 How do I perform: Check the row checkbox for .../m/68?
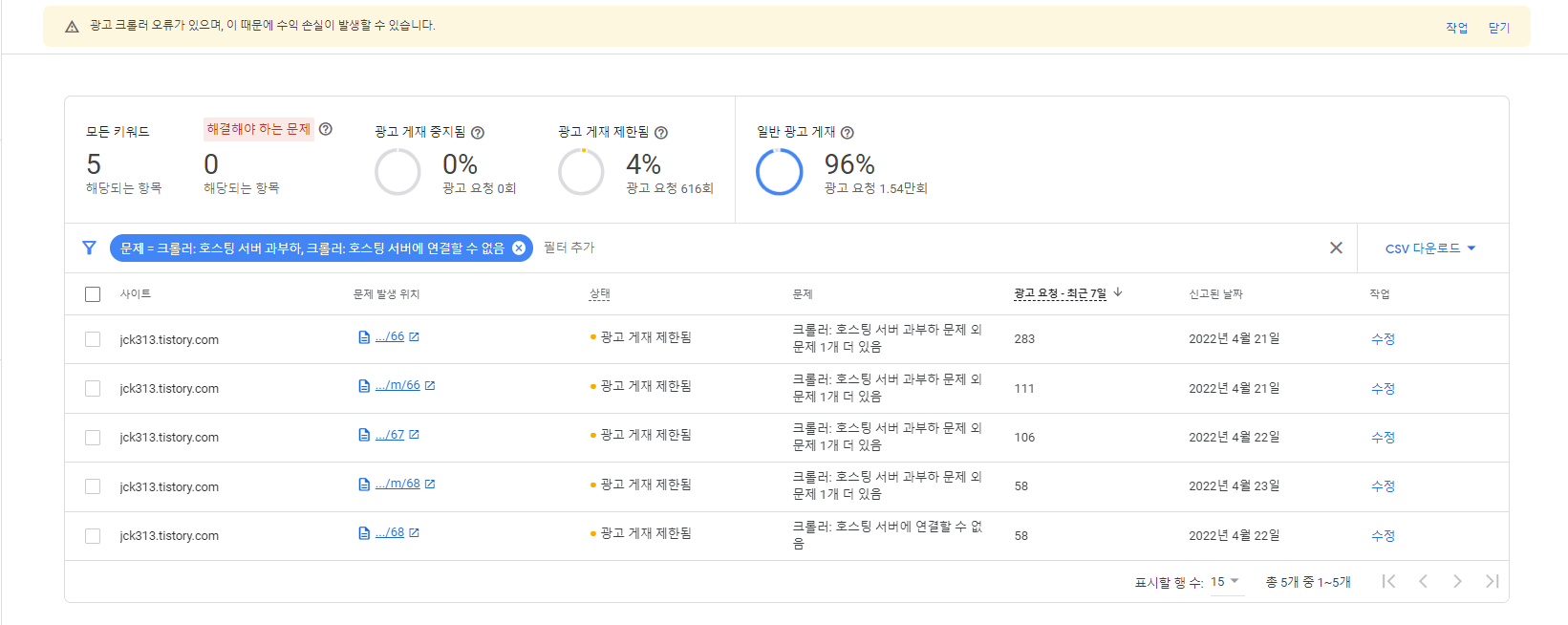(93, 486)
